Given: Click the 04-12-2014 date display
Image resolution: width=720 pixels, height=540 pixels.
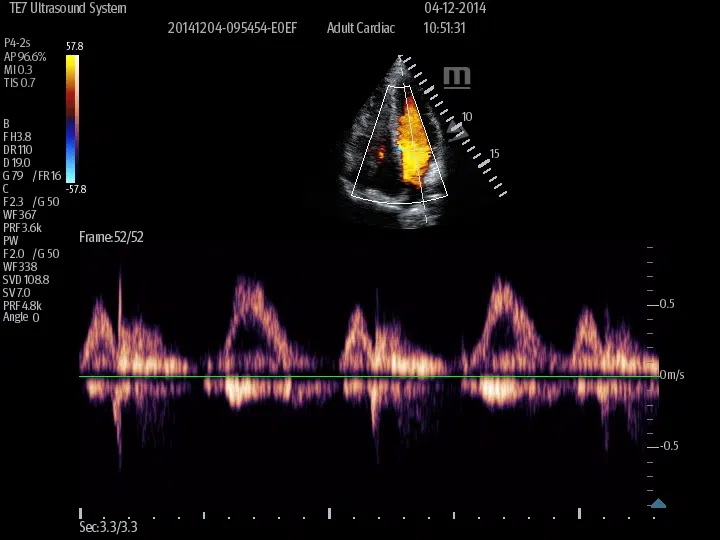Looking at the screenshot, I should 454,8.
